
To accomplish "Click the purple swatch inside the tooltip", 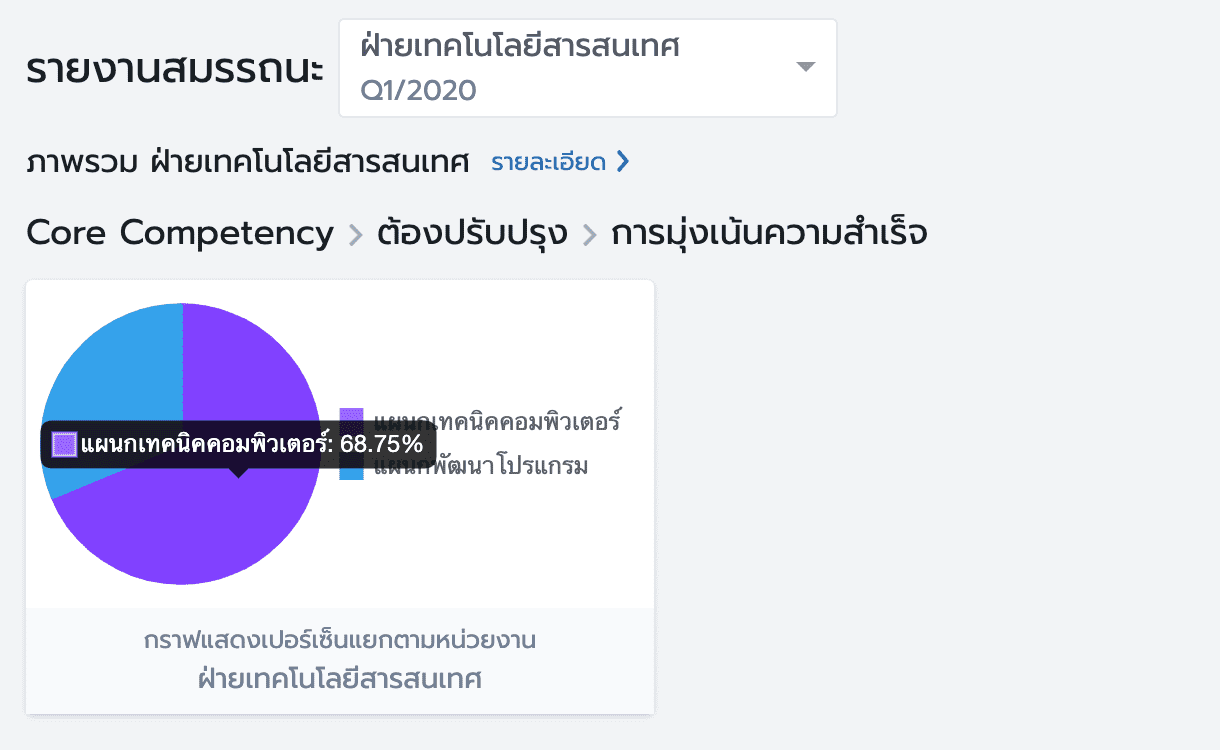I will [x=64, y=444].
